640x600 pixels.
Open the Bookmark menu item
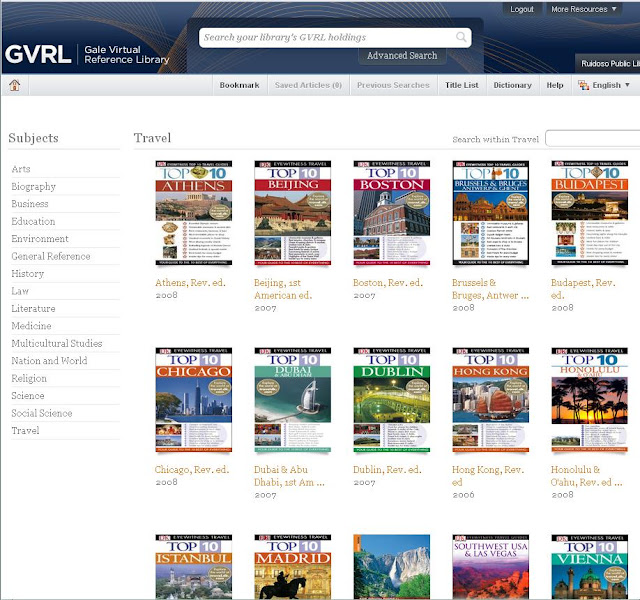[240, 85]
